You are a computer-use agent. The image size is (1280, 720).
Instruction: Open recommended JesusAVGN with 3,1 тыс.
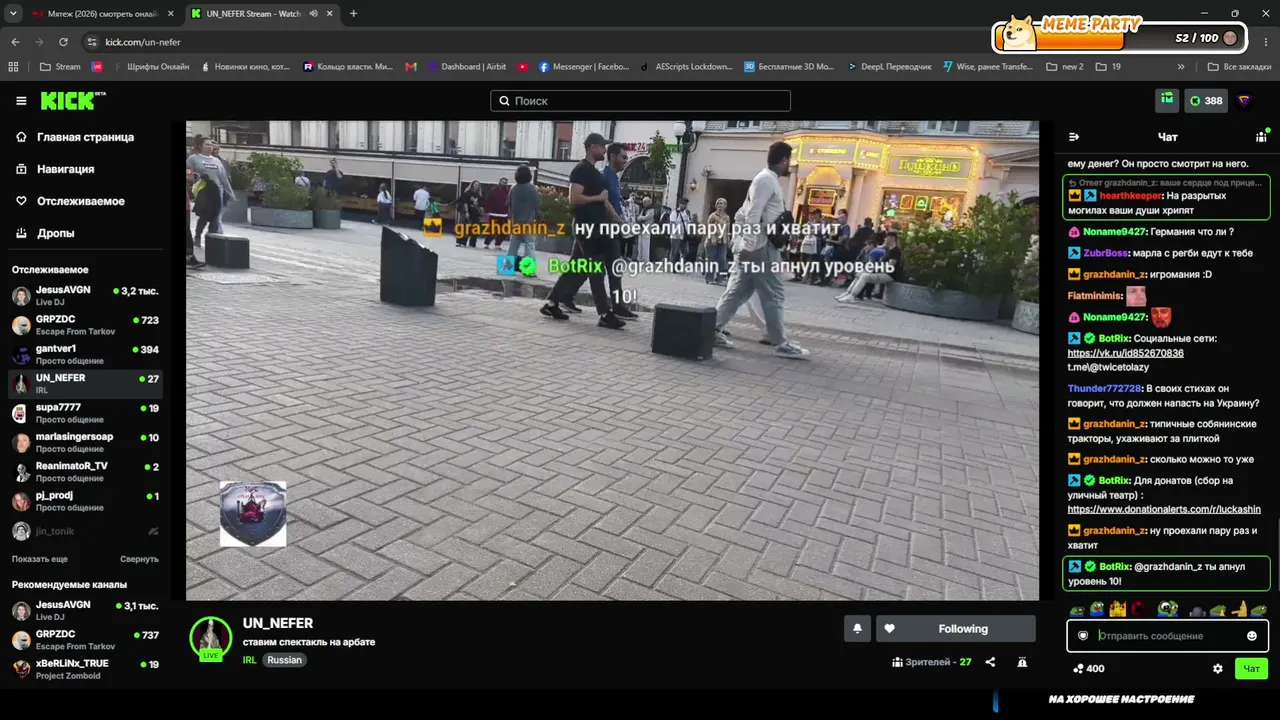point(85,610)
